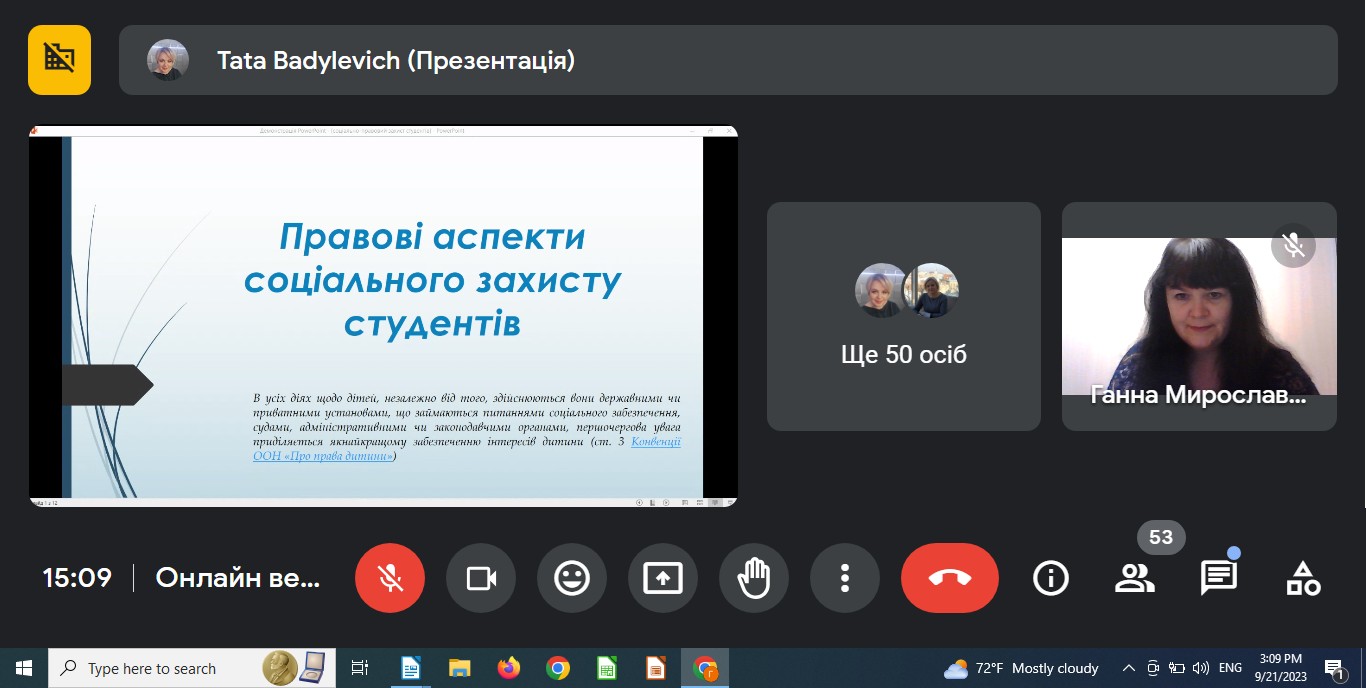Viewport: 1366px width, 688px height.
Task: Open the ENG language switcher in taskbar
Action: coord(1230,668)
